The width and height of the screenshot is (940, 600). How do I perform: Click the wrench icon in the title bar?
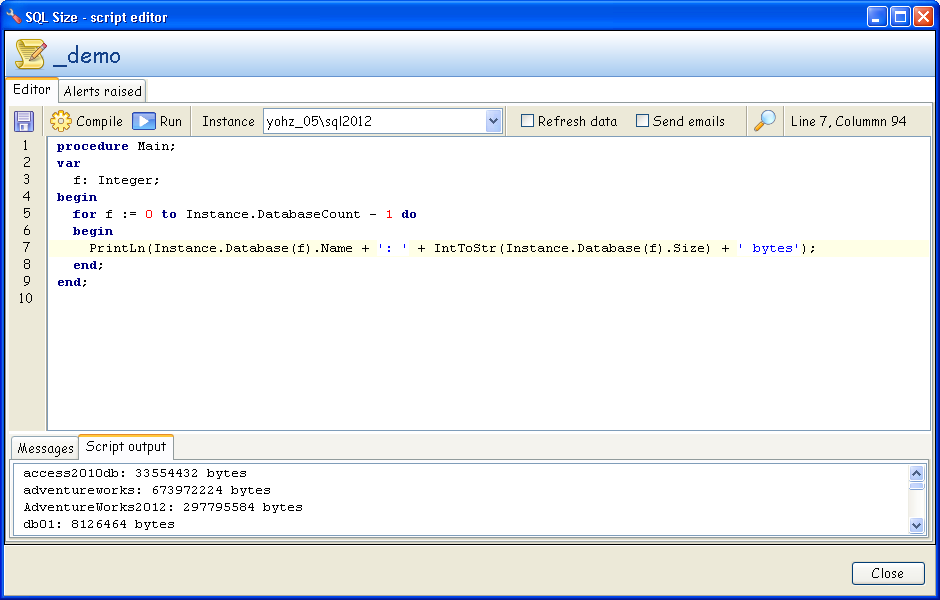click(x=13, y=16)
